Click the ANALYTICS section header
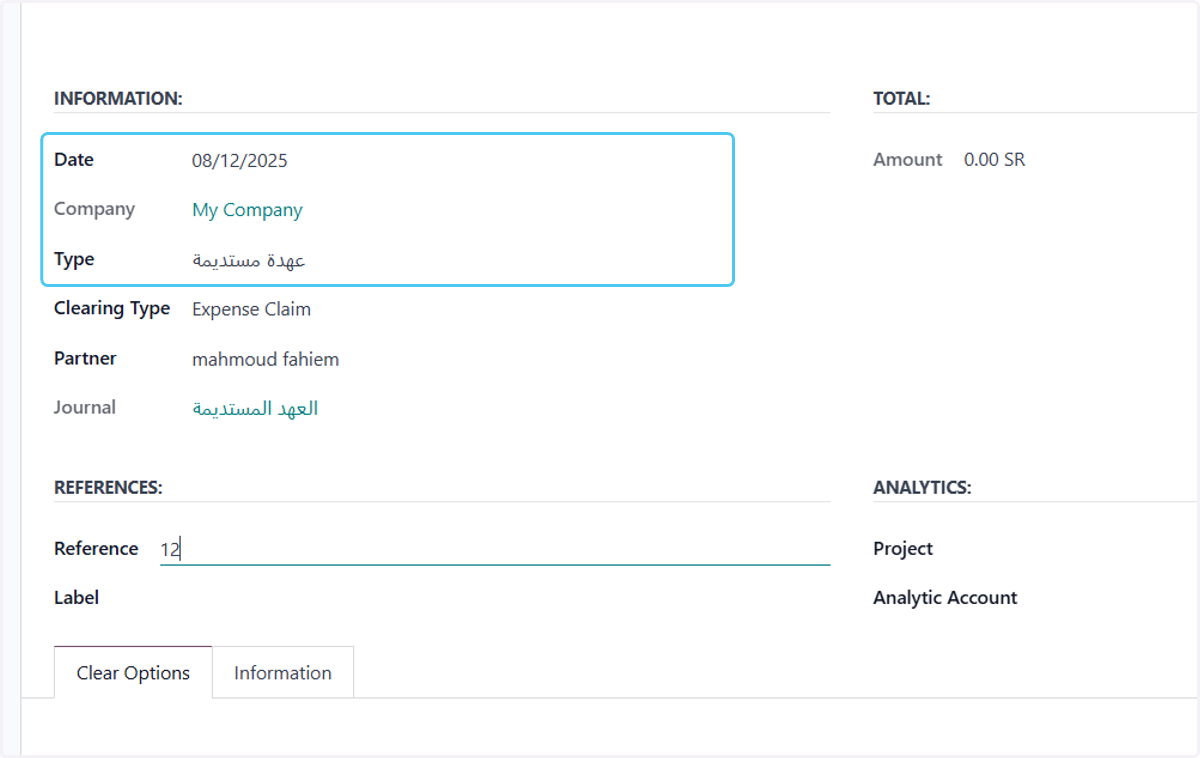1200x758 pixels. (922, 488)
